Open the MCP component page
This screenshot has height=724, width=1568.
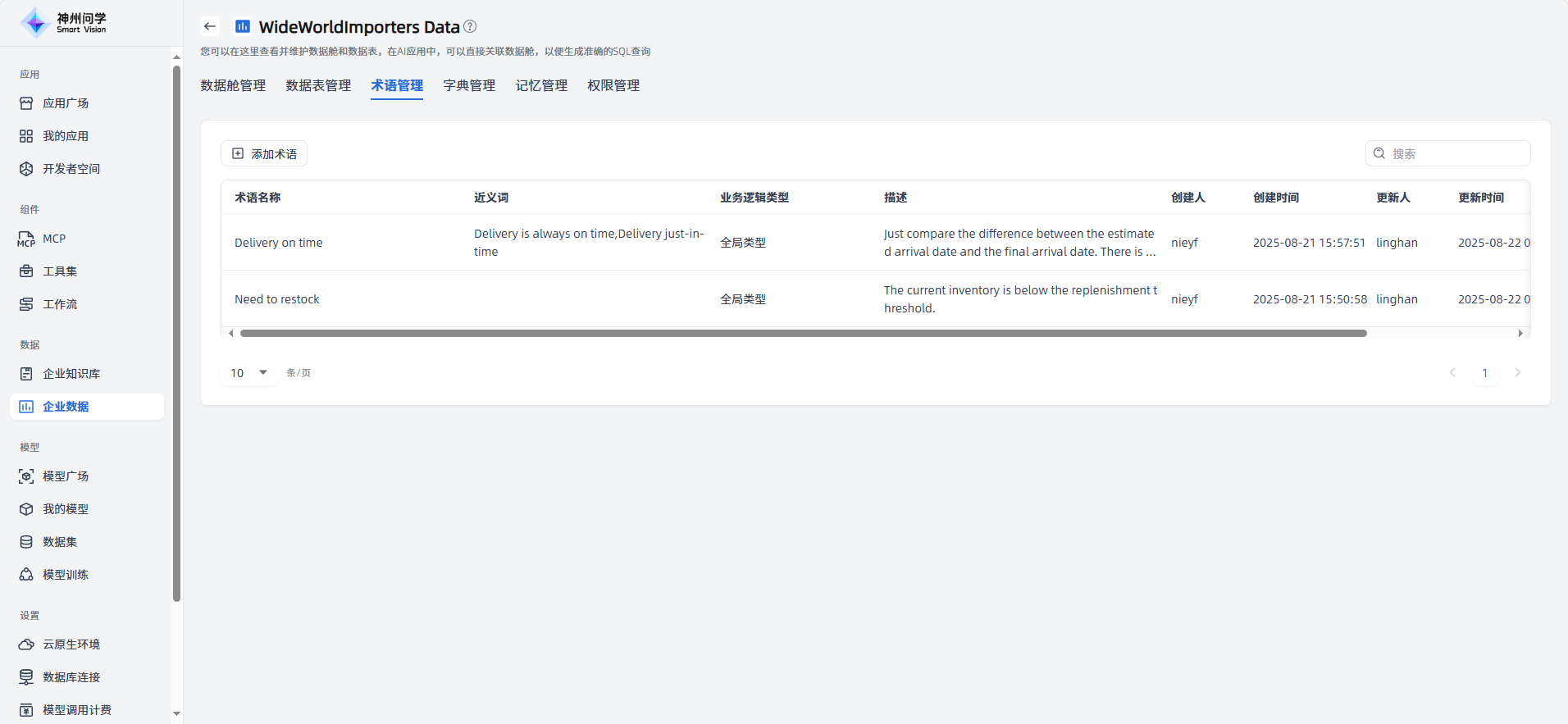tap(54, 239)
